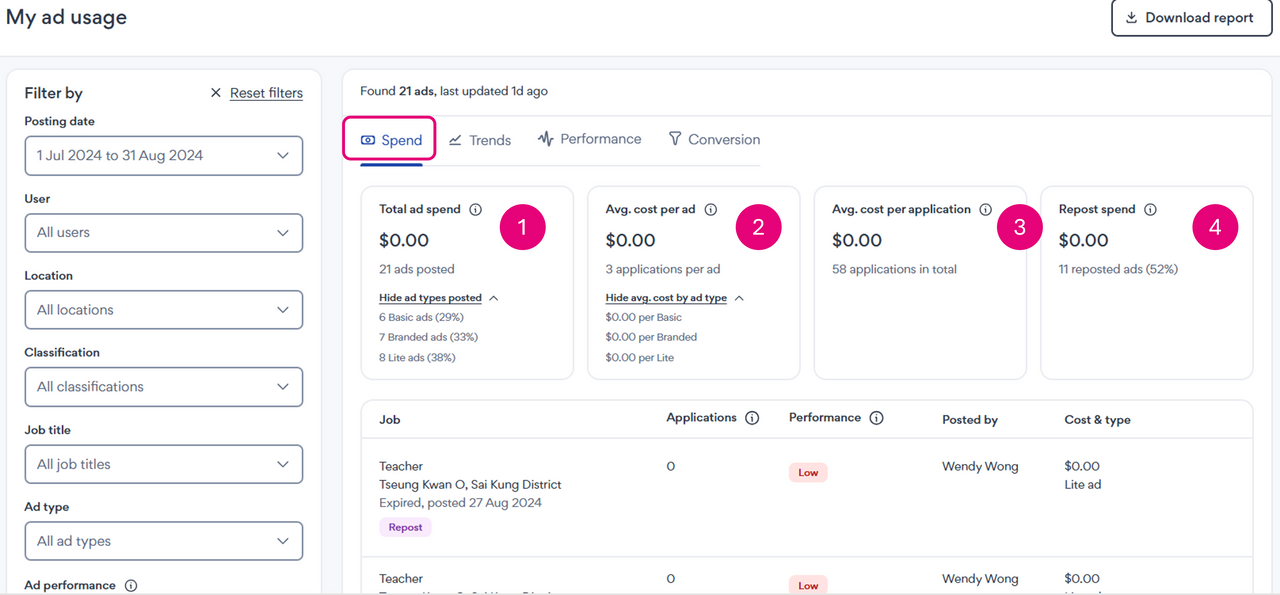Viewport: 1280px width, 595px height.
Task: Click the Download report button
Action: click(x=1190, y=18)
